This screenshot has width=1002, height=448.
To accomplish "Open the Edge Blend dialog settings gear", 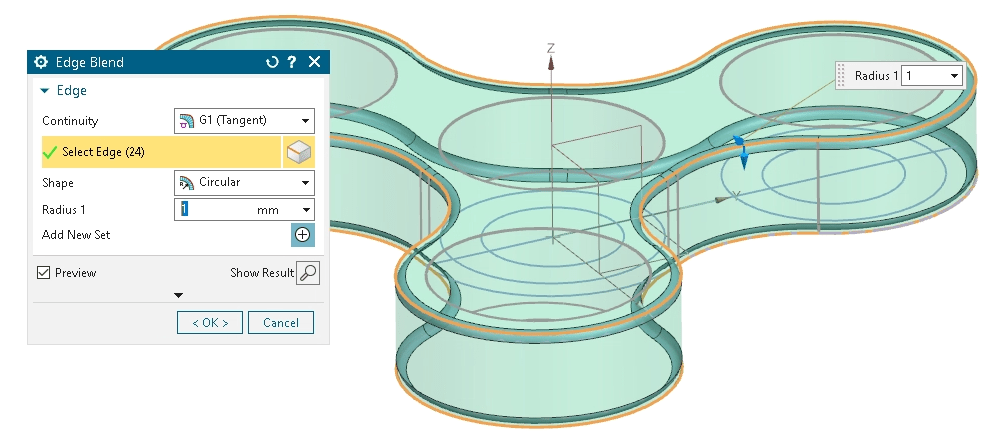I will point(41,62).
